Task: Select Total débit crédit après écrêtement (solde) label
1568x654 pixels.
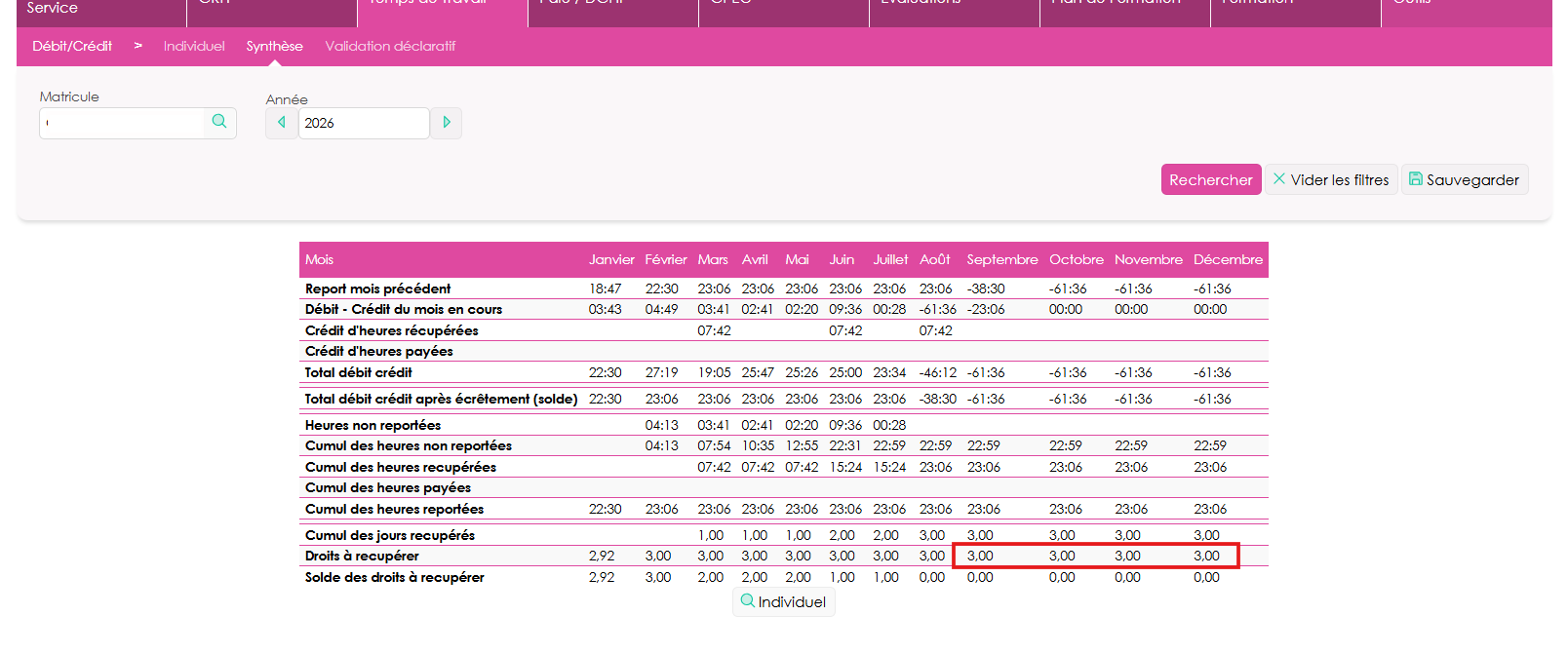Action: point(441,399)
